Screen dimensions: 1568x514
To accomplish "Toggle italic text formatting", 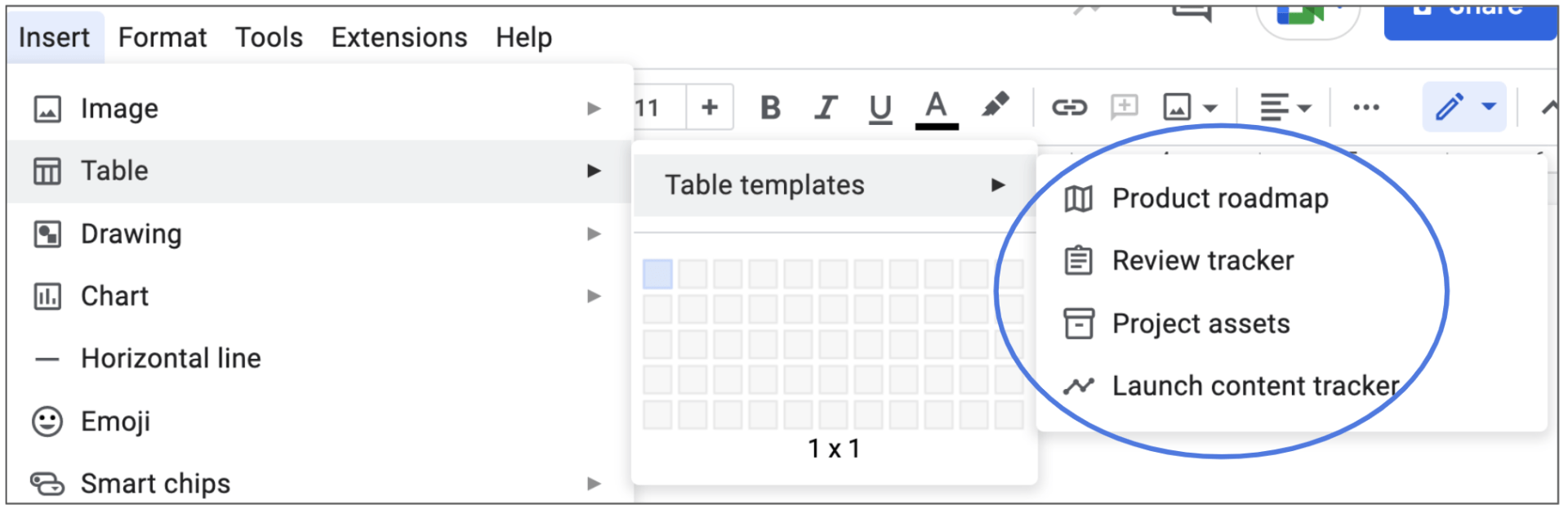I will (x=826, y=107).
